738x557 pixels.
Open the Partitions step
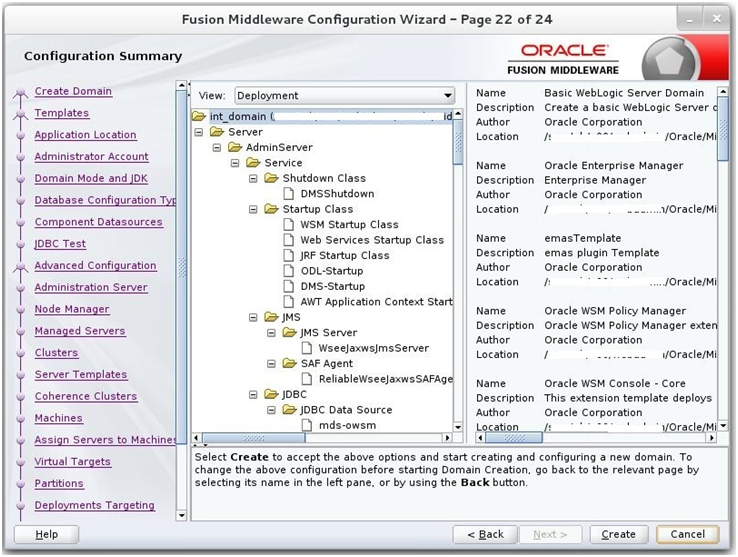(59, 484)
